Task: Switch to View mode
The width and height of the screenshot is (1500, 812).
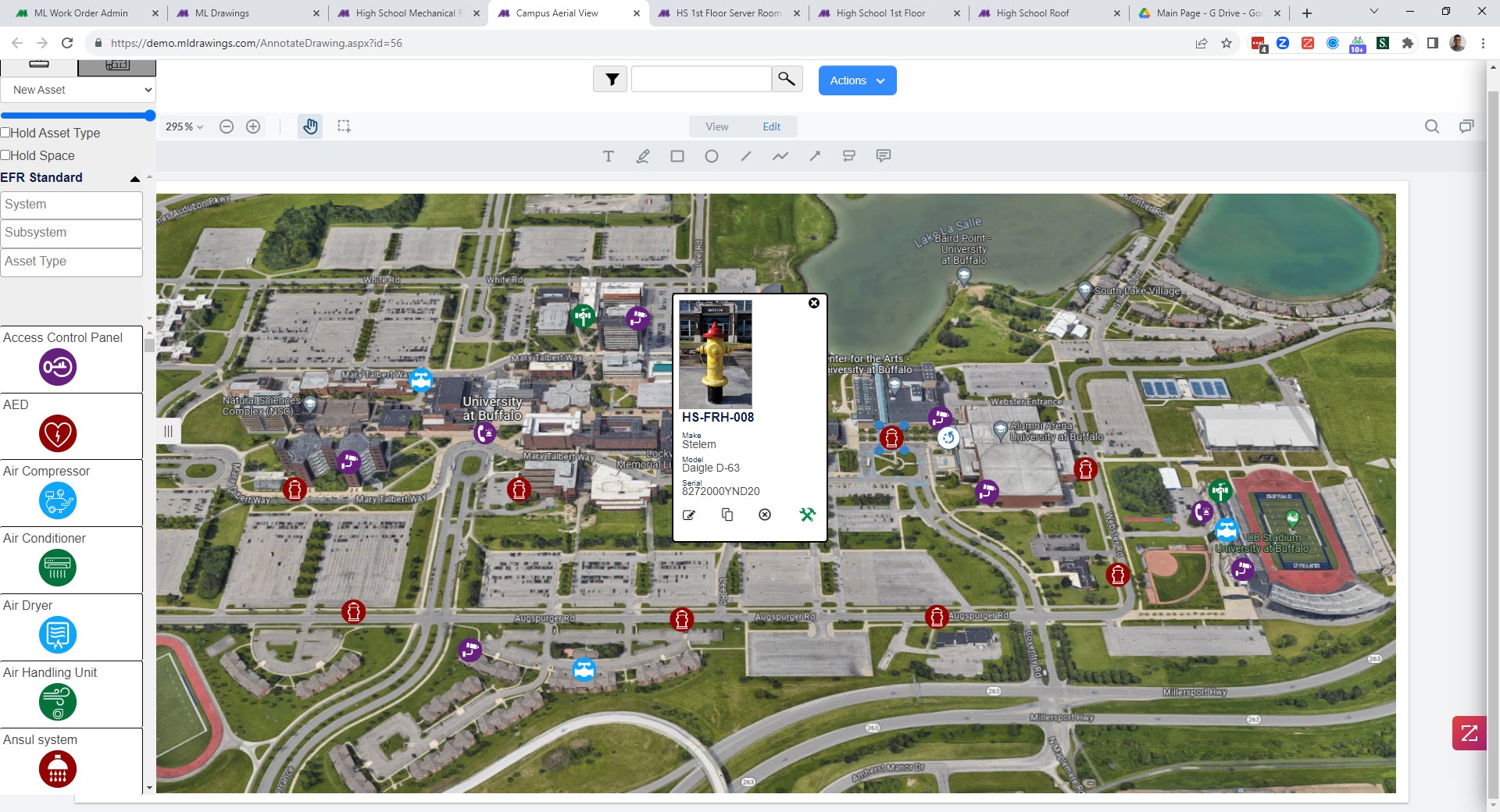Action: [x=716, y=126]
